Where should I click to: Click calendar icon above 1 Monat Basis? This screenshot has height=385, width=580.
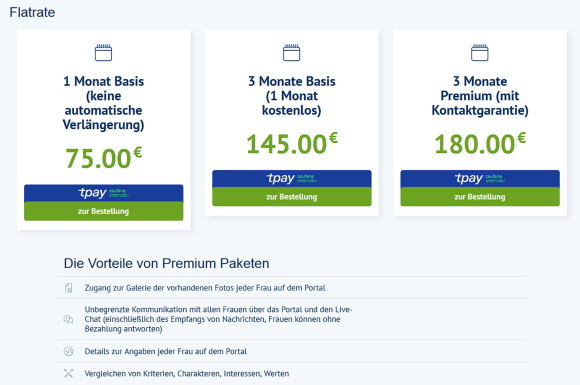pyautogui.click(x=103, y=53)
